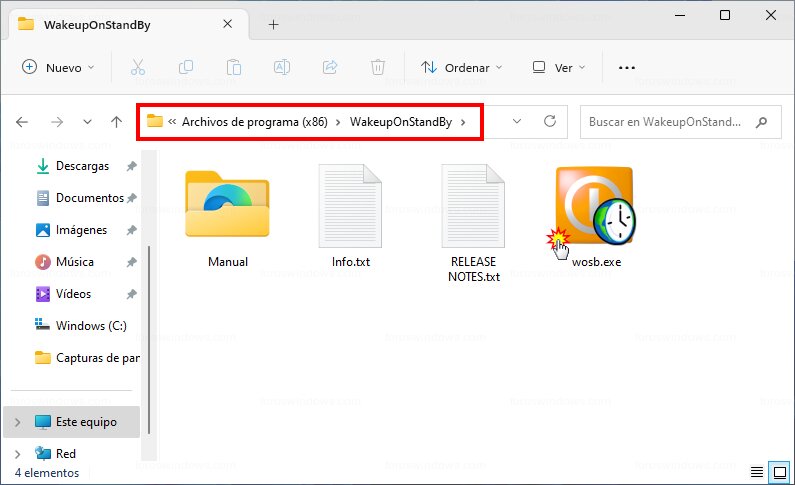795x485 pixels.
Task: Click the wosb.exe file name label
Action: [x=596, y=262]
